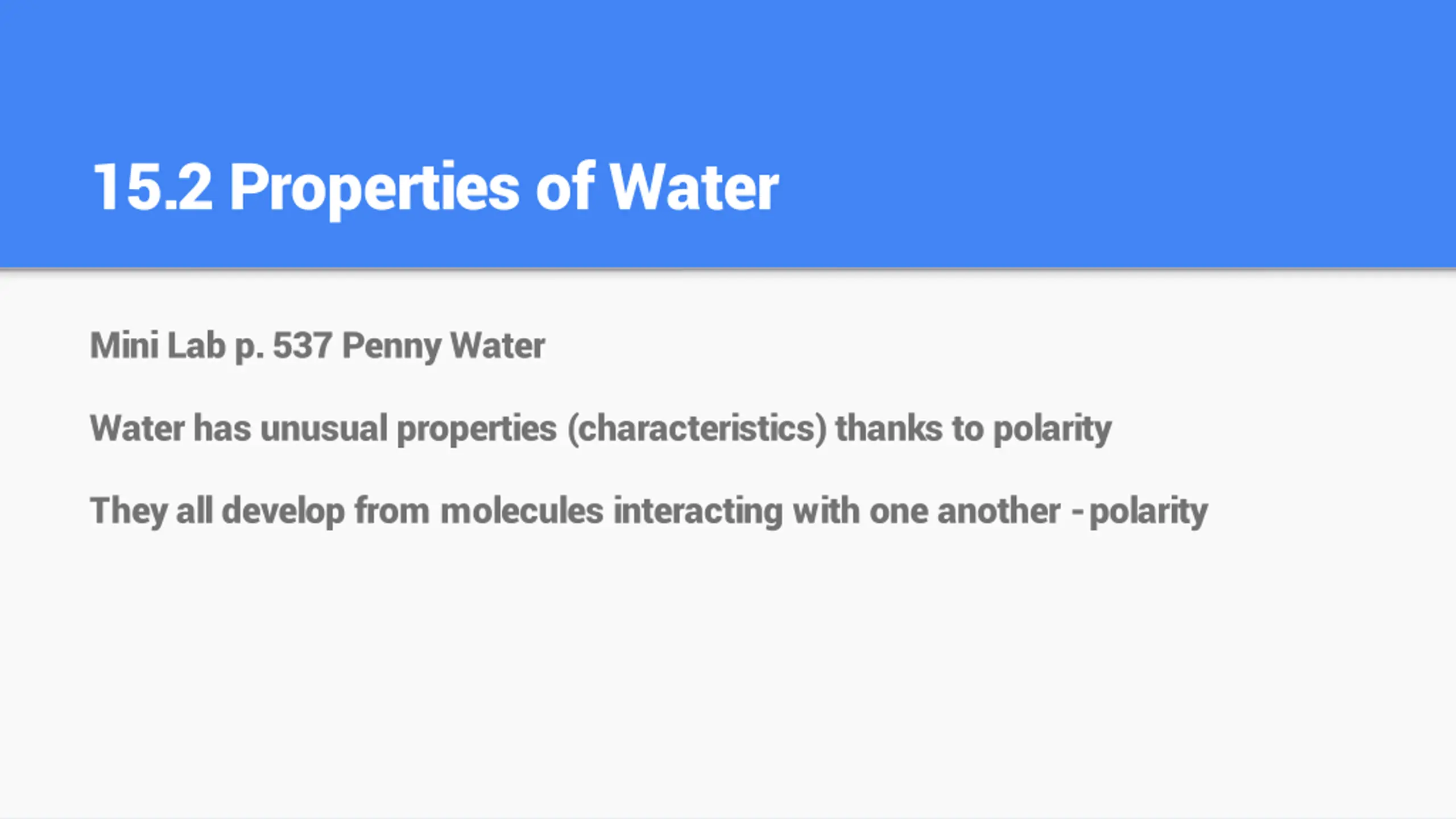Click the page number "537"

(302, 346)
